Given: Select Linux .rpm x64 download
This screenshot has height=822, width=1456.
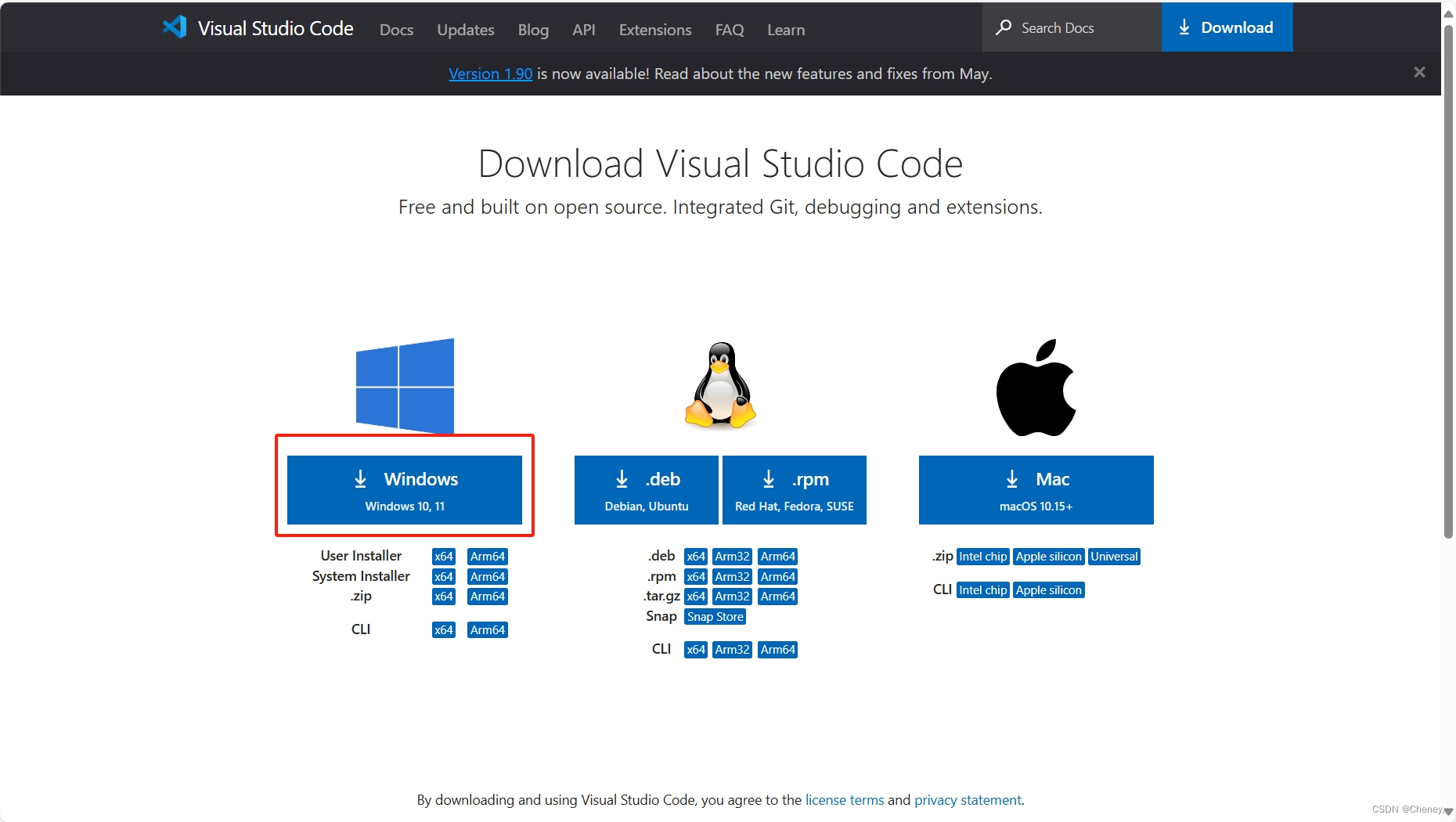Looking at the screenshot, I should tap(696, 577).
